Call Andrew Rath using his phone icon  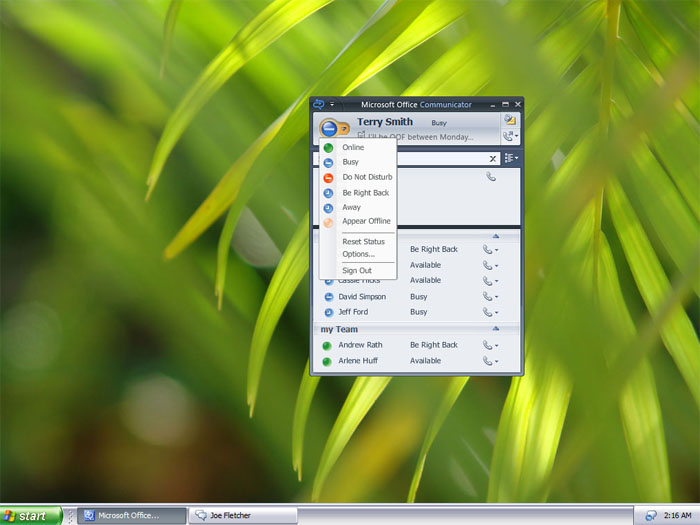(488, 345)
